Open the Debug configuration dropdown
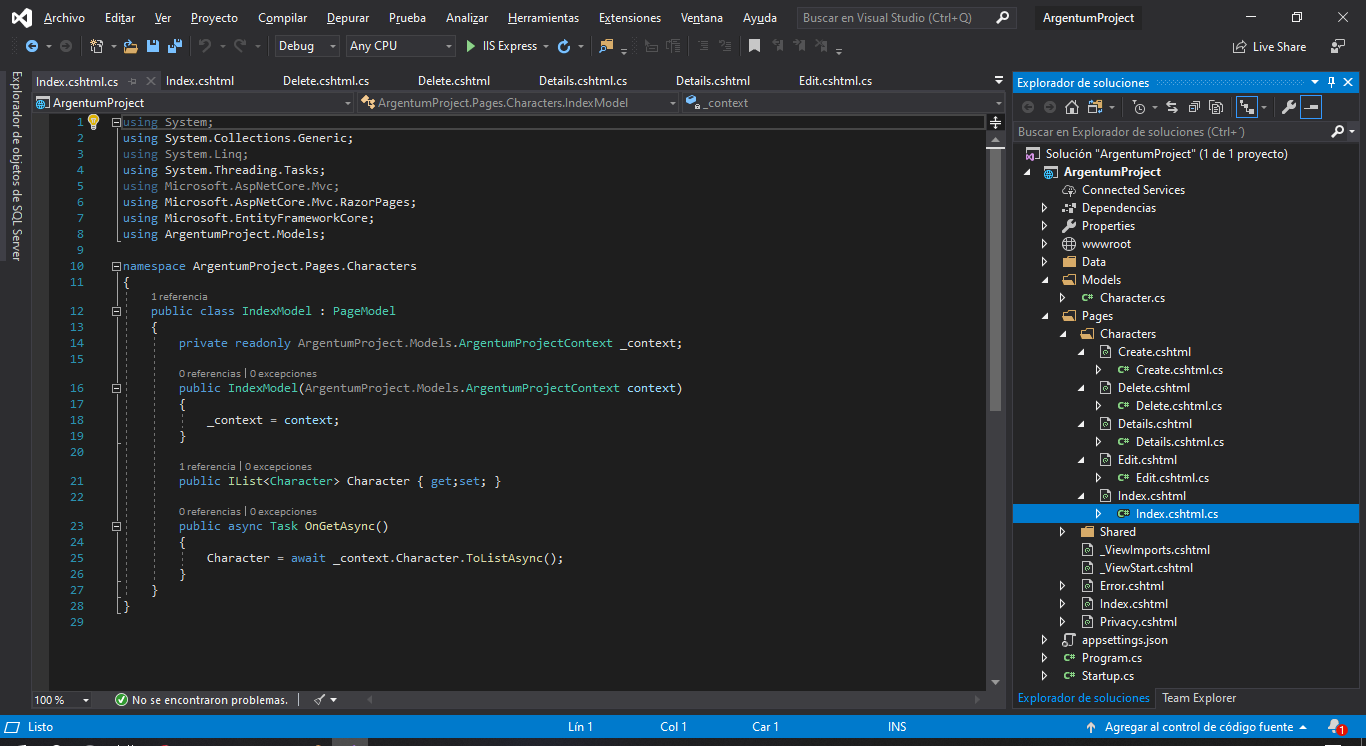The image size is (1366, 746). [x=306, y=45]
